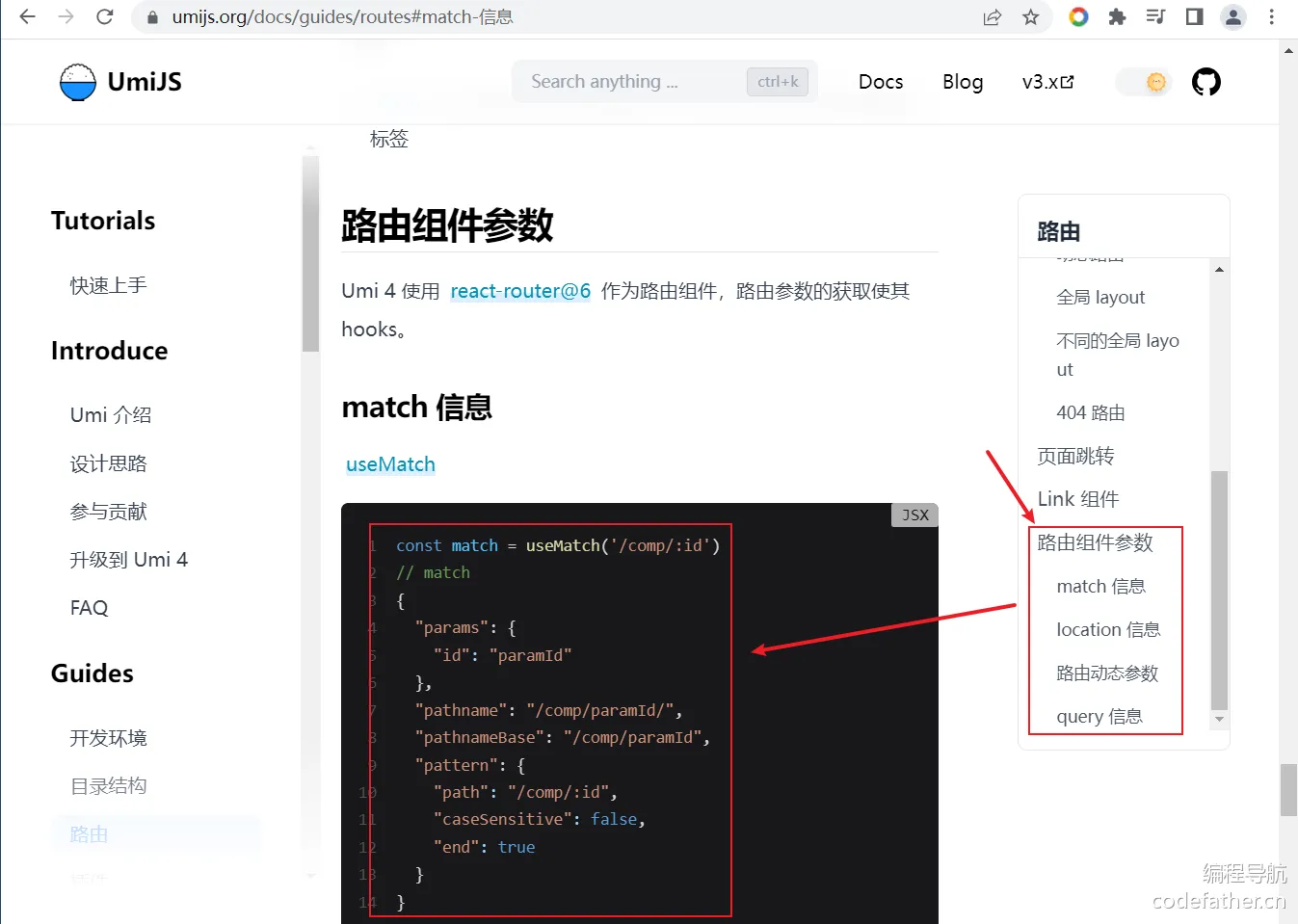Open the browser profile avatar

point(1233,16)
